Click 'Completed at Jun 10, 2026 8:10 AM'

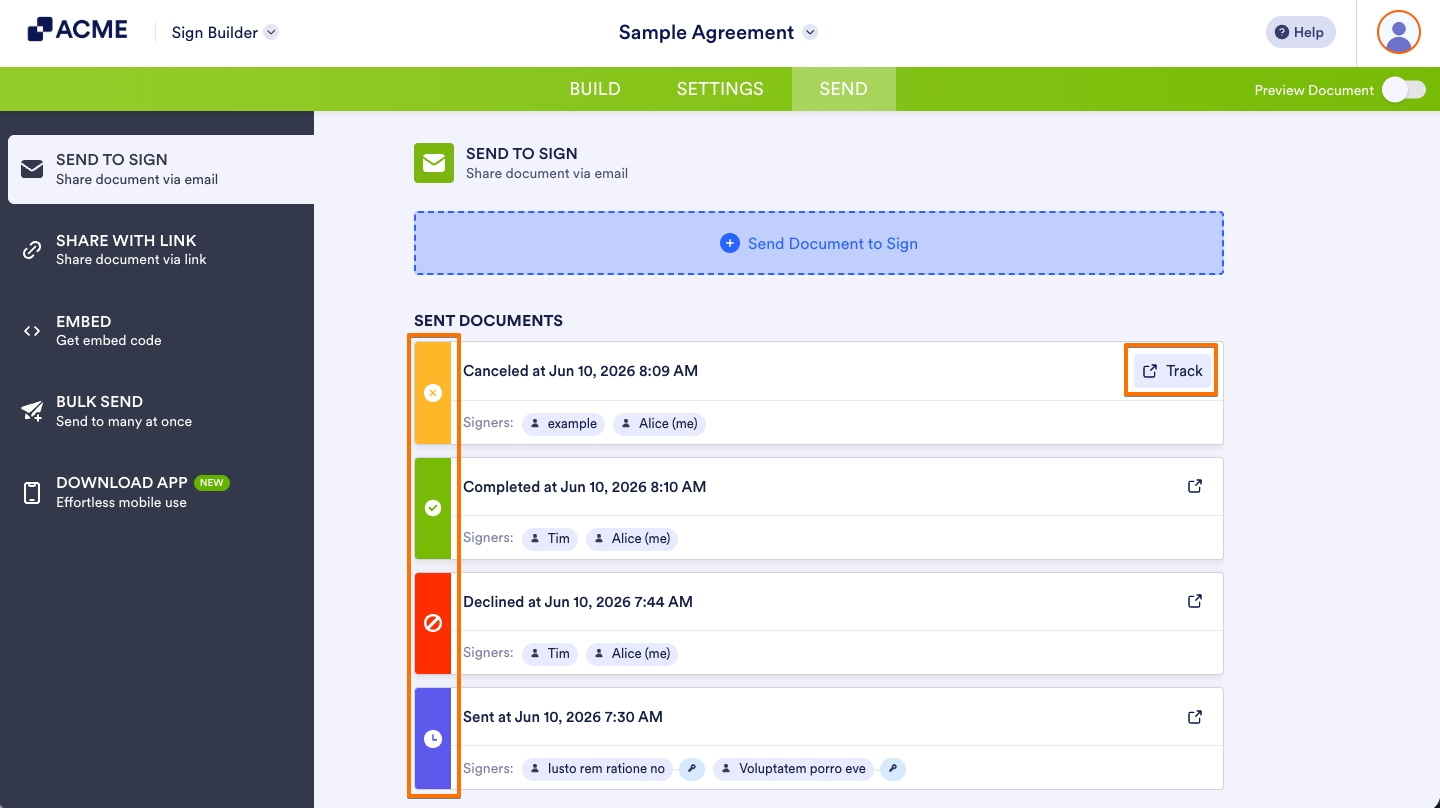pos(584,487)
